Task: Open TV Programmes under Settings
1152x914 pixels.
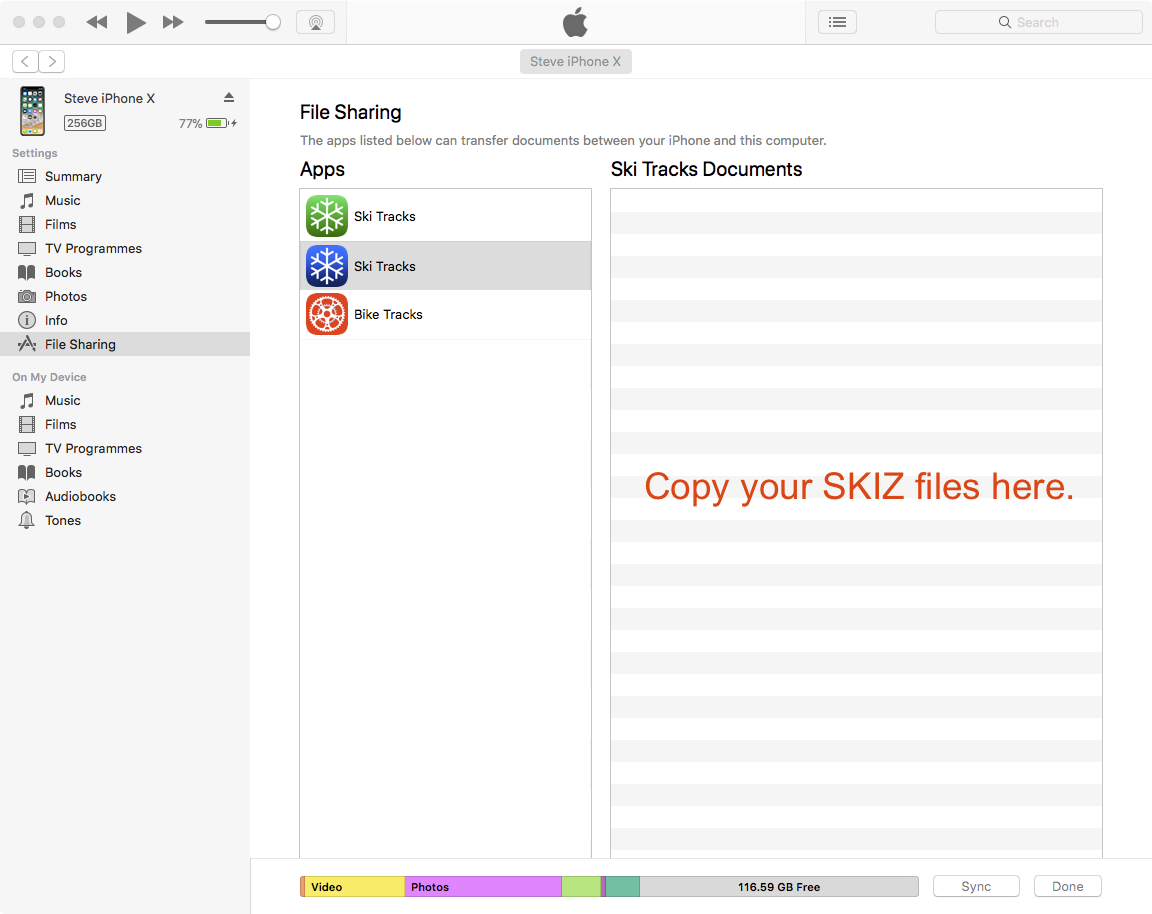Action: coord(125,248)
